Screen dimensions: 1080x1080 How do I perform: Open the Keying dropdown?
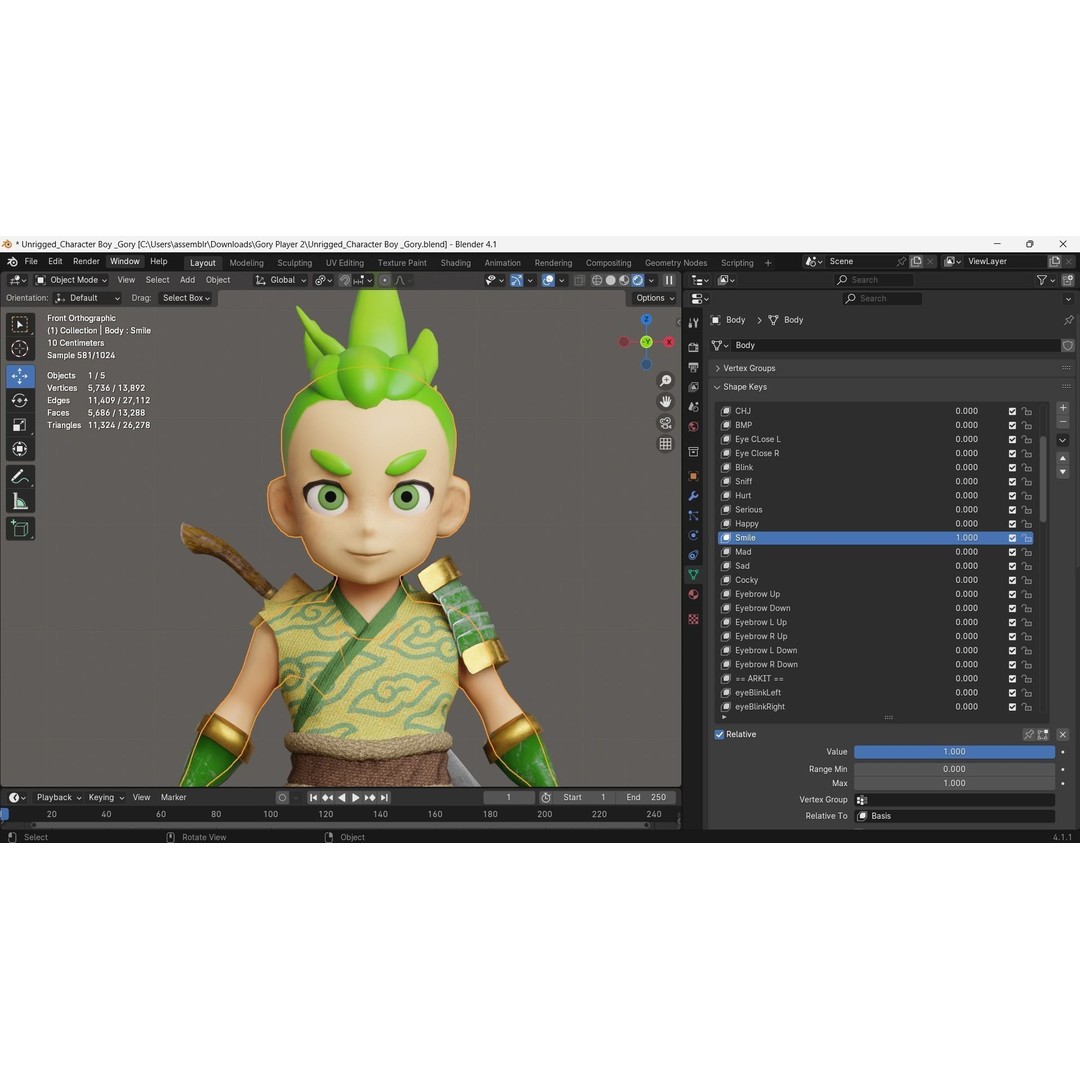pos(105,798)
